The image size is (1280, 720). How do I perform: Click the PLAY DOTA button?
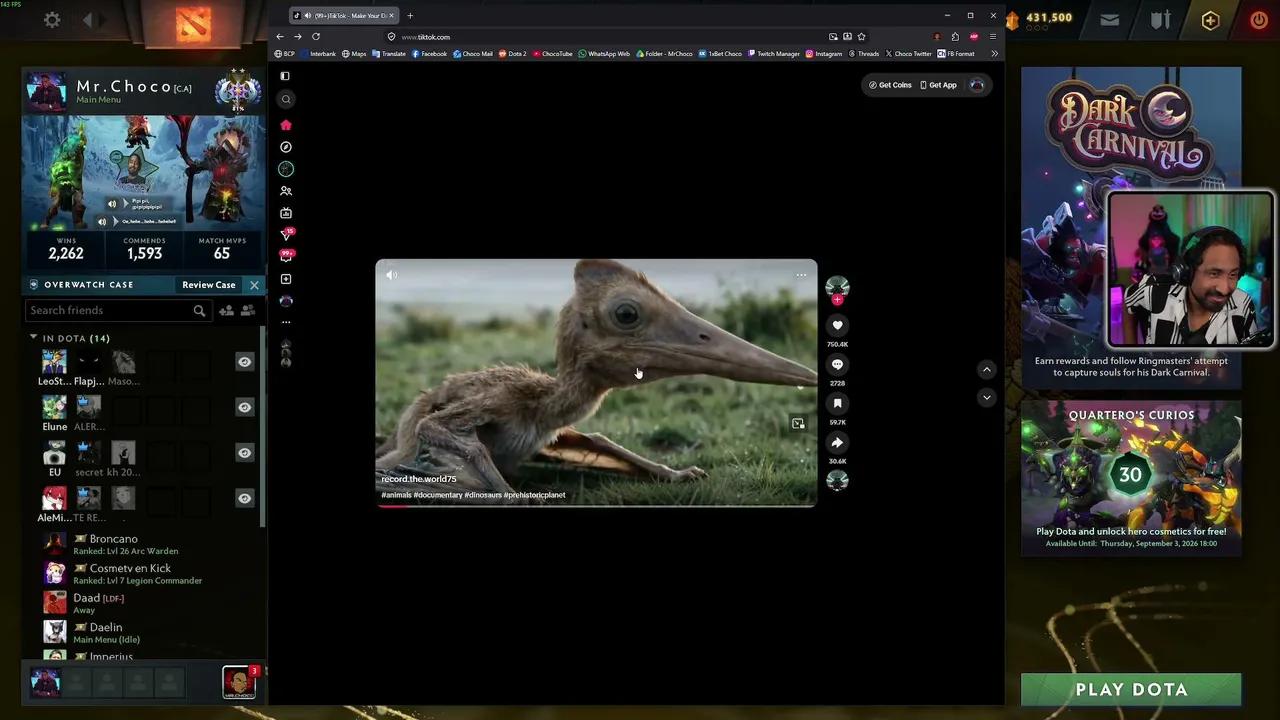coord(1131,689)
